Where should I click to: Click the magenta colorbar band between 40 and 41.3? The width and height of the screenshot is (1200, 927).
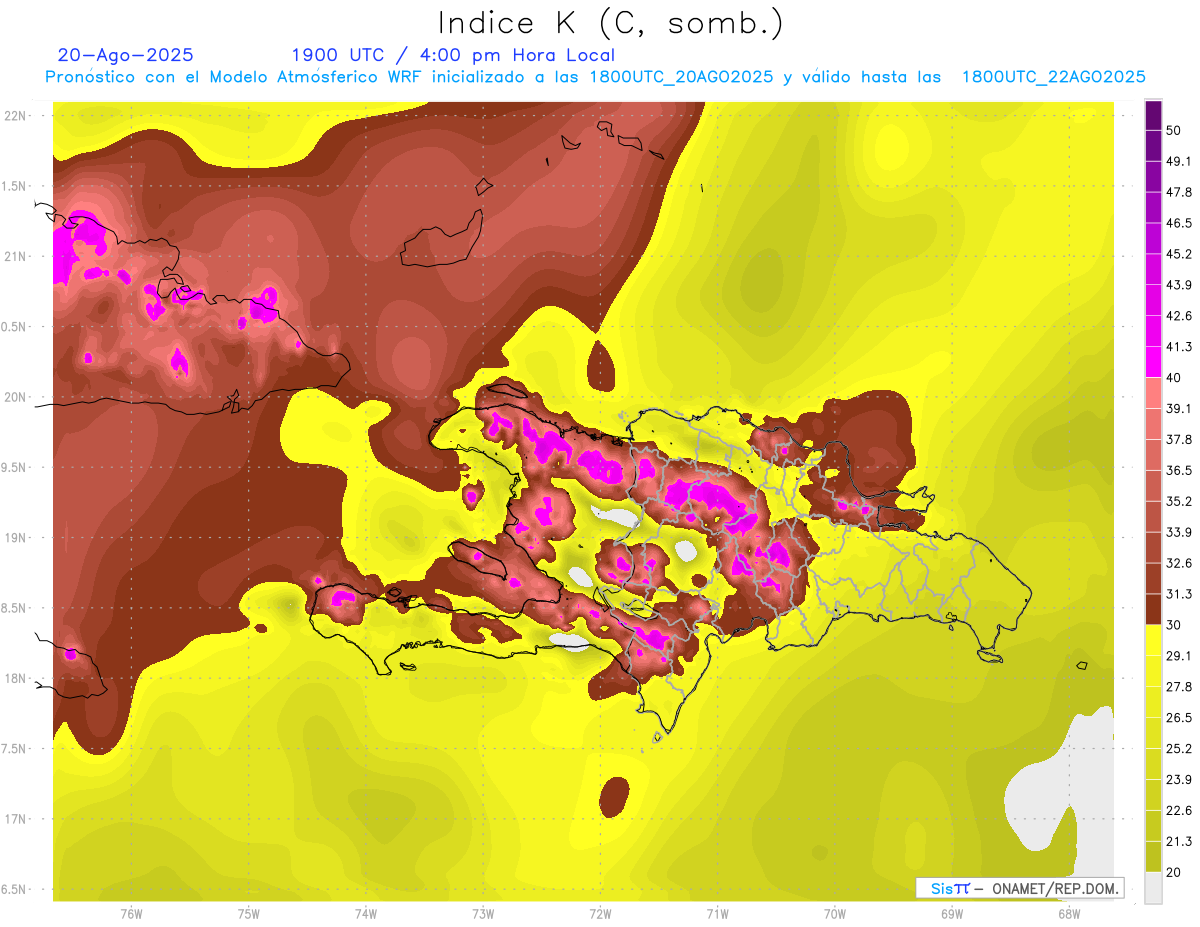point(1153,362)
